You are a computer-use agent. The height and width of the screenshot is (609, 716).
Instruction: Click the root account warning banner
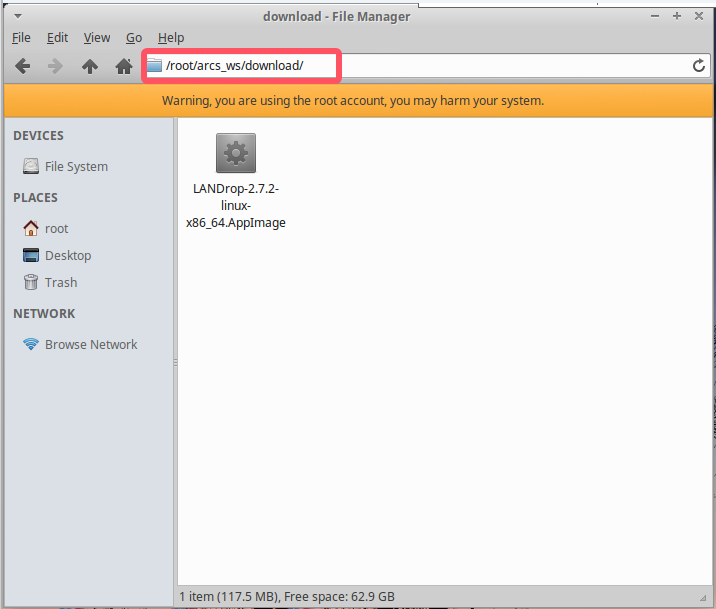358,100
